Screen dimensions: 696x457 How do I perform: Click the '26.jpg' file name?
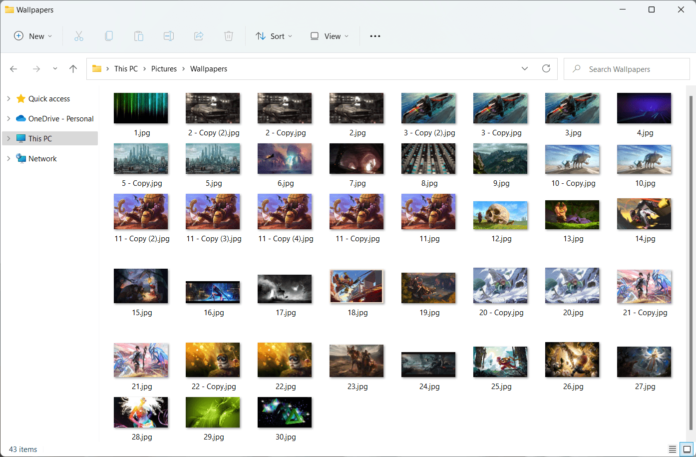(573, 386)
